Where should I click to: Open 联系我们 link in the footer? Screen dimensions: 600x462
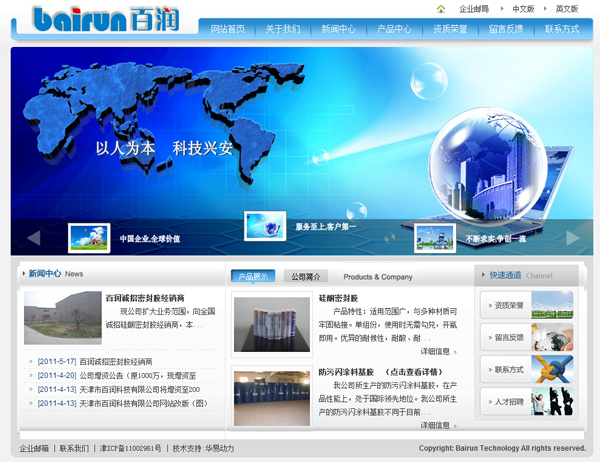click(x=73, y=448)
